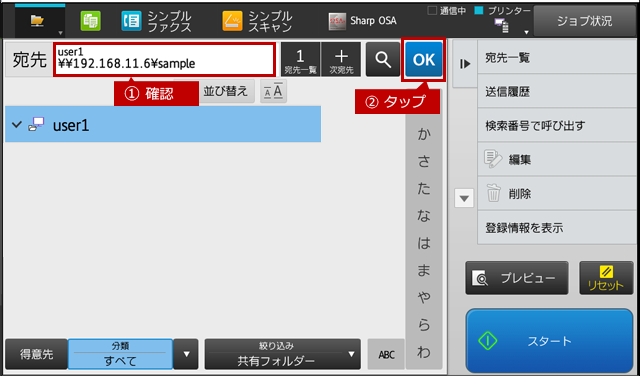Image resolution: width=640 pixels, height=376 pixels.
Task: Tap the printer status icon
Action: tap(502, 26)
